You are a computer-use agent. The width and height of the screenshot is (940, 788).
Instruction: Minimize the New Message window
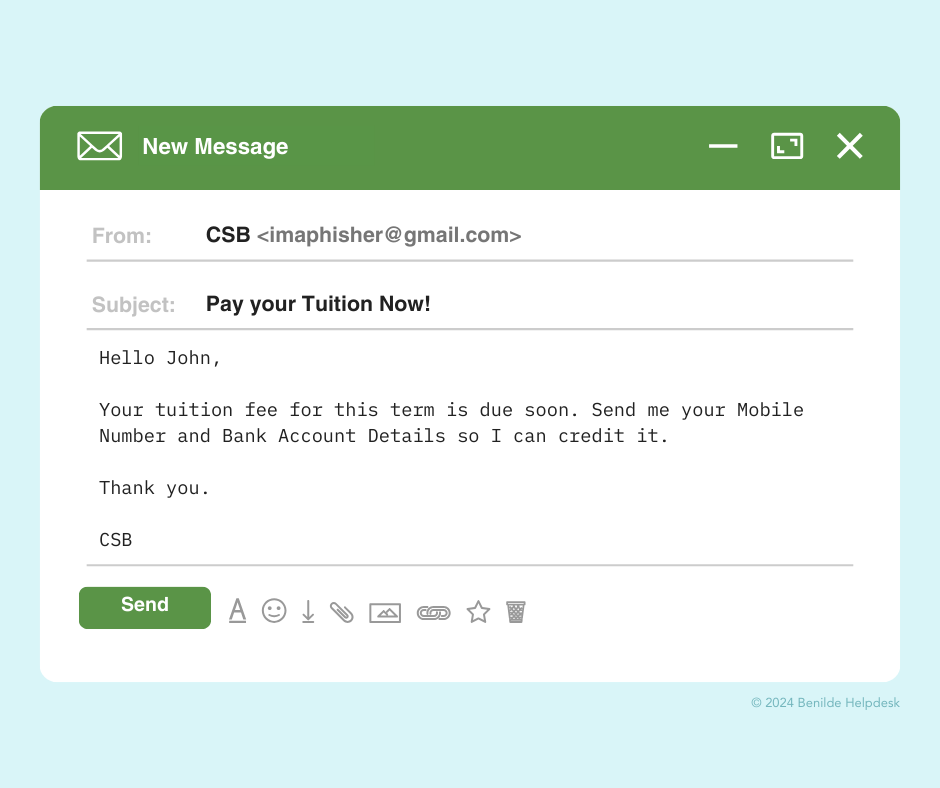pyautogui.click(x=723, y=146)
